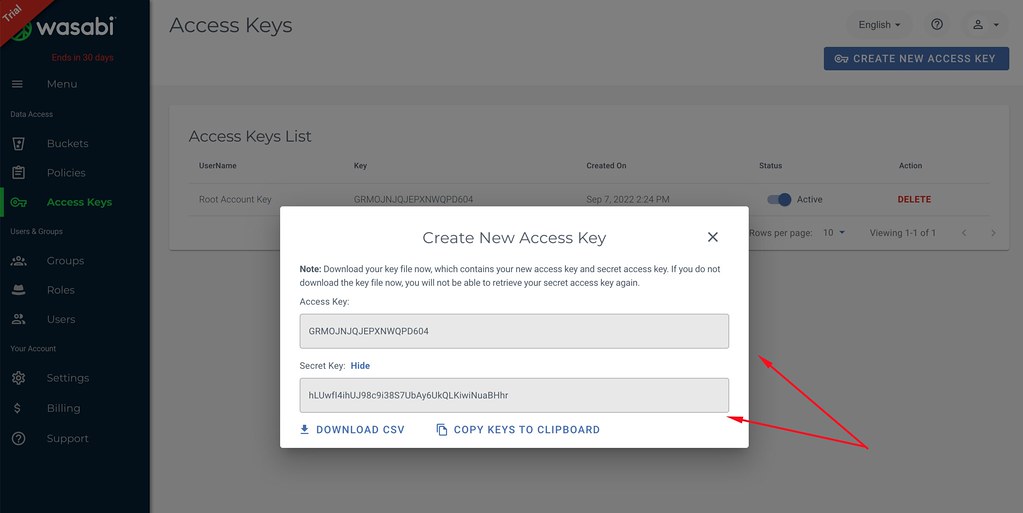Click the Billing dollar icon
Viewport: 1023px width, 513px height.
tap(17, 408)
